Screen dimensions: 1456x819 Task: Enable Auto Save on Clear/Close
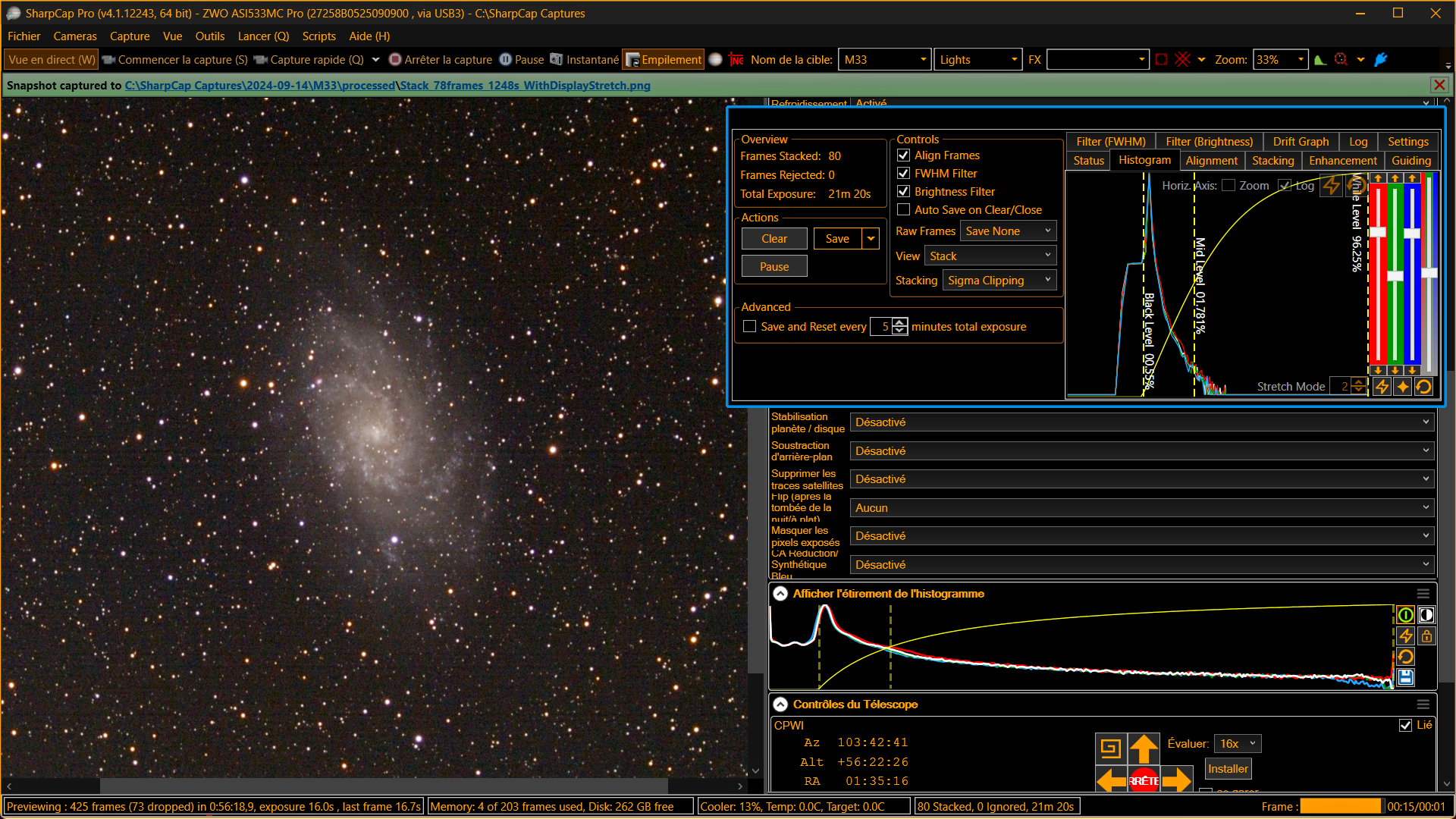(903, 210)
